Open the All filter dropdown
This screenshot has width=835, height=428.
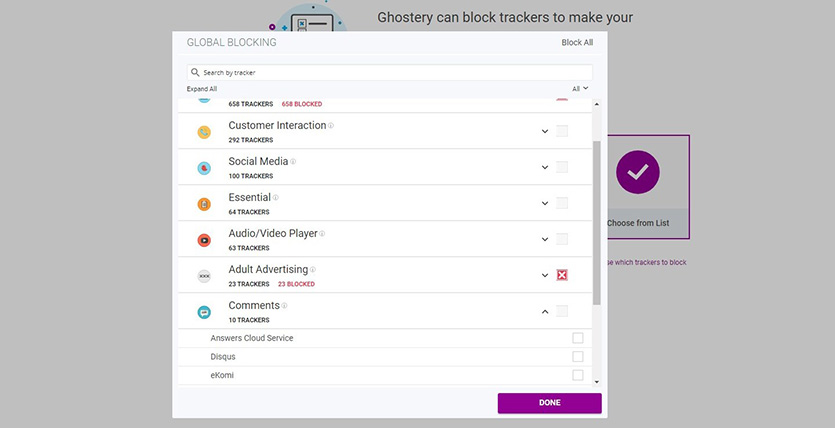(x=580, y=89)
